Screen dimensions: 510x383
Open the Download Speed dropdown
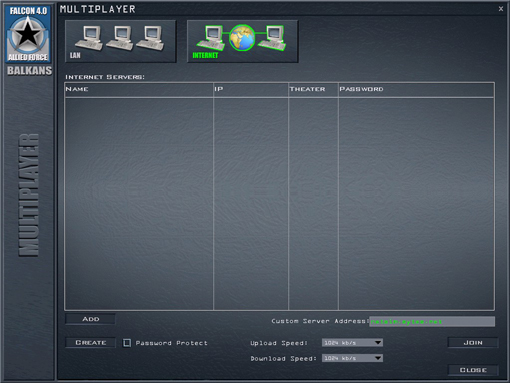tap(352, 358)
